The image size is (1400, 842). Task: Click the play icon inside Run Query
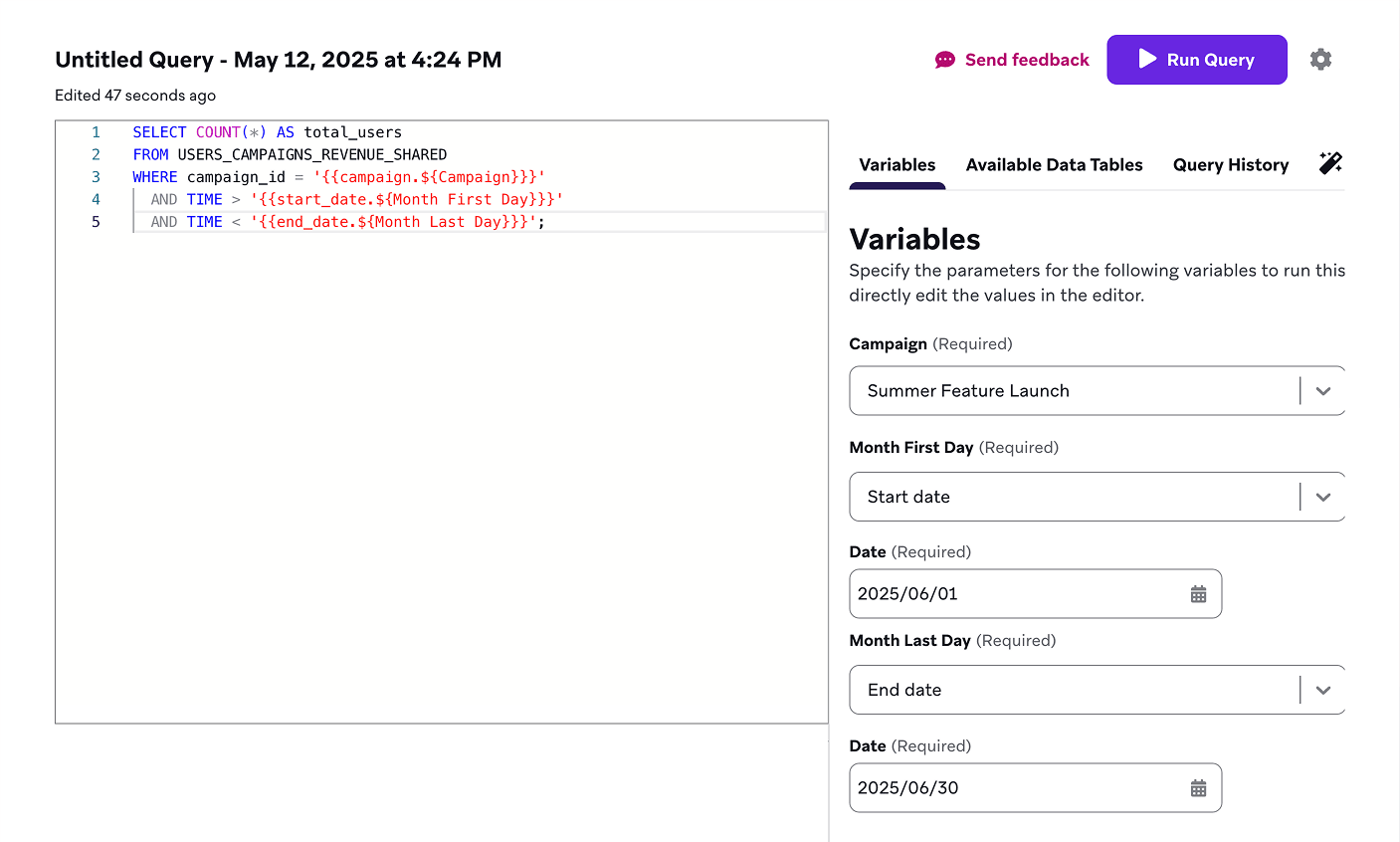pyautogui.click(x=1148, y=59)
